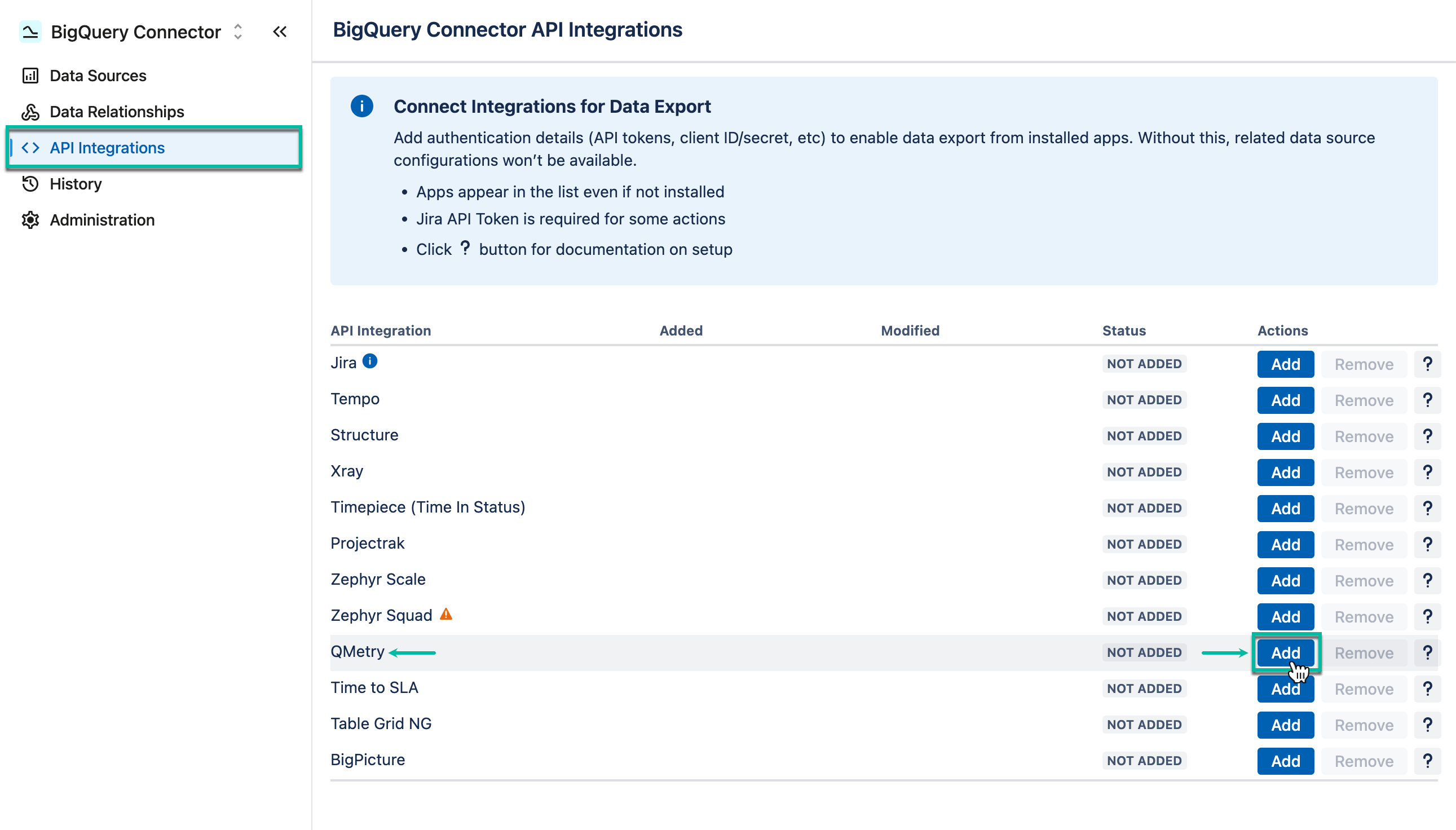Add the QMetry integration
Viewport: 1456px width, 830px height.
pyautogui.click(x=1286, y=652)
